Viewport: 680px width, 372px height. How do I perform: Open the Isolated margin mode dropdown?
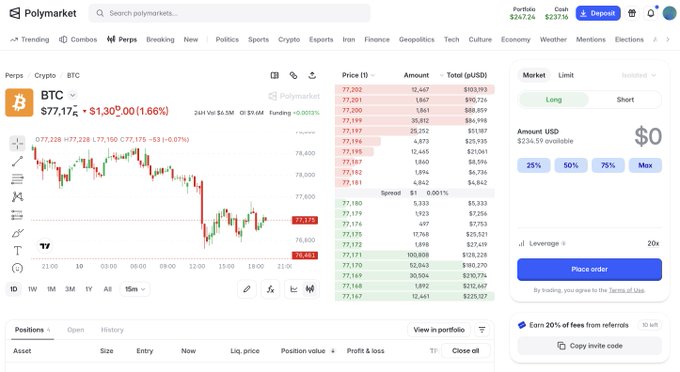[639, 75]
